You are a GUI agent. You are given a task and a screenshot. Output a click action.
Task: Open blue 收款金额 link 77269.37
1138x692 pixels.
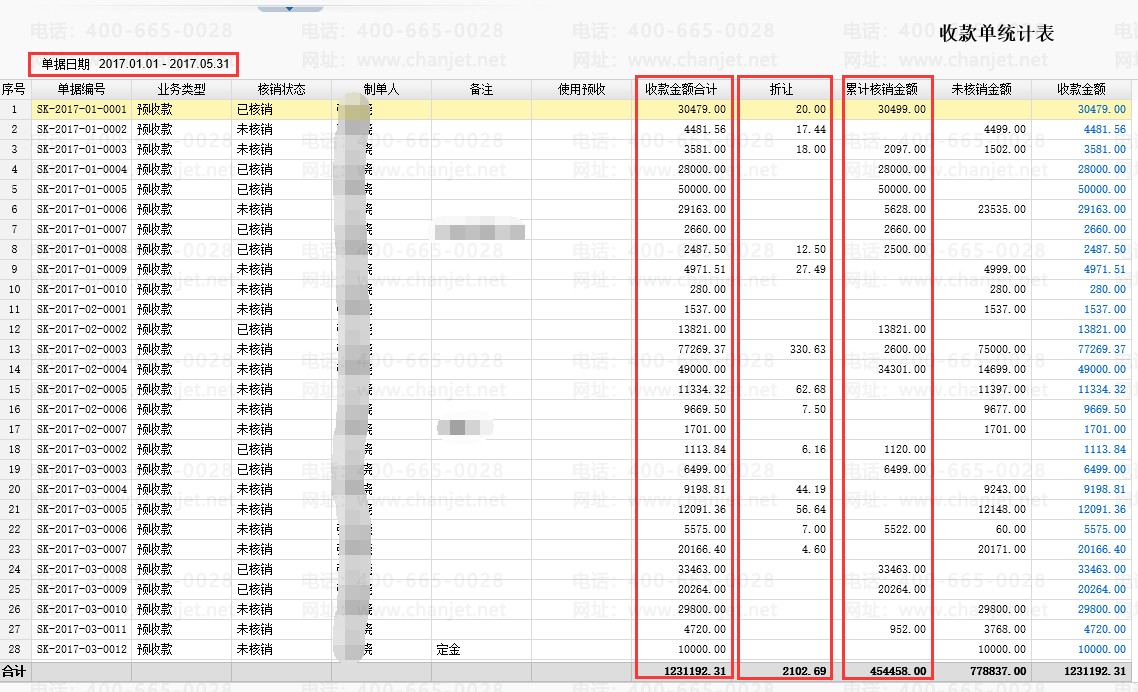click(x=1102, y=349)
